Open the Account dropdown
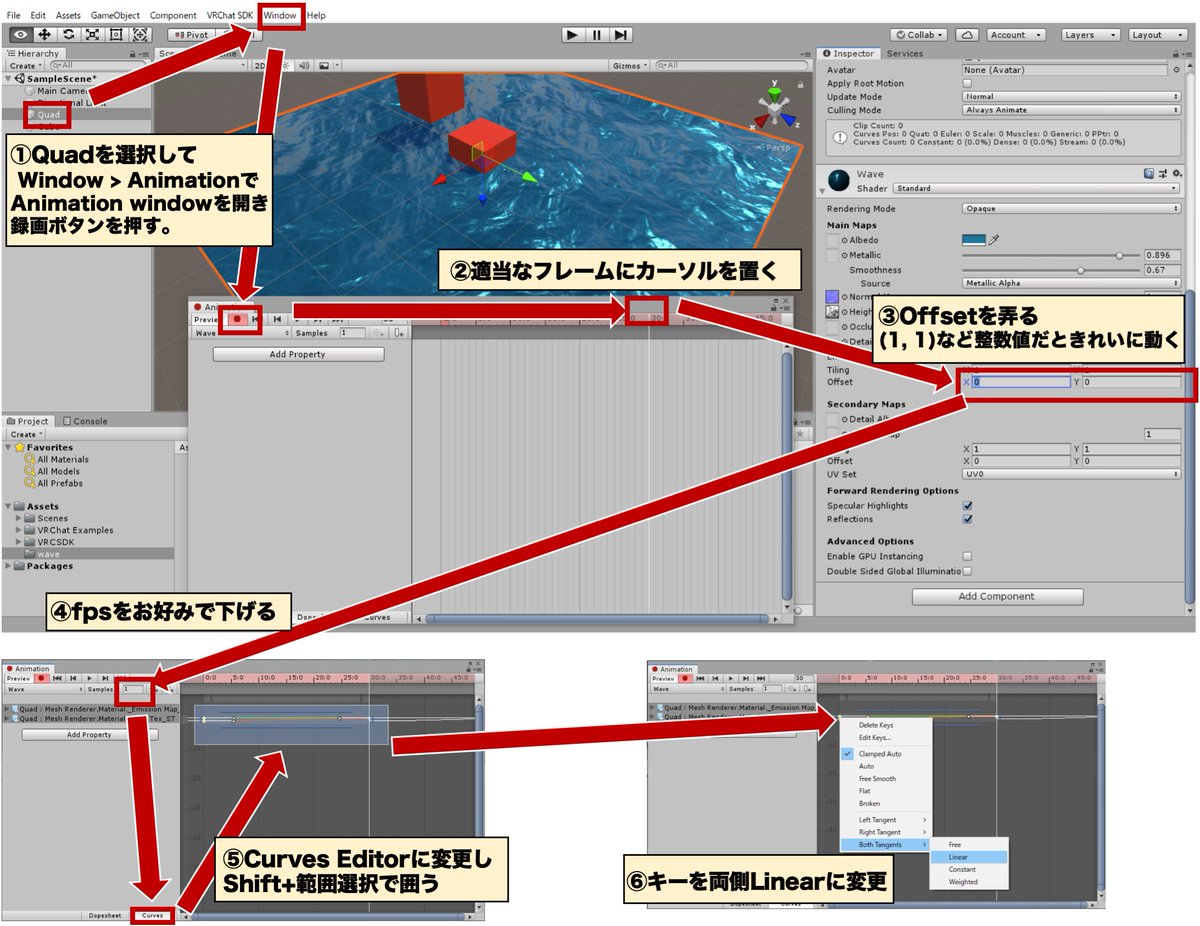Image resolution: width=1200 pixels, height=926 pixels. [1016, 35]
